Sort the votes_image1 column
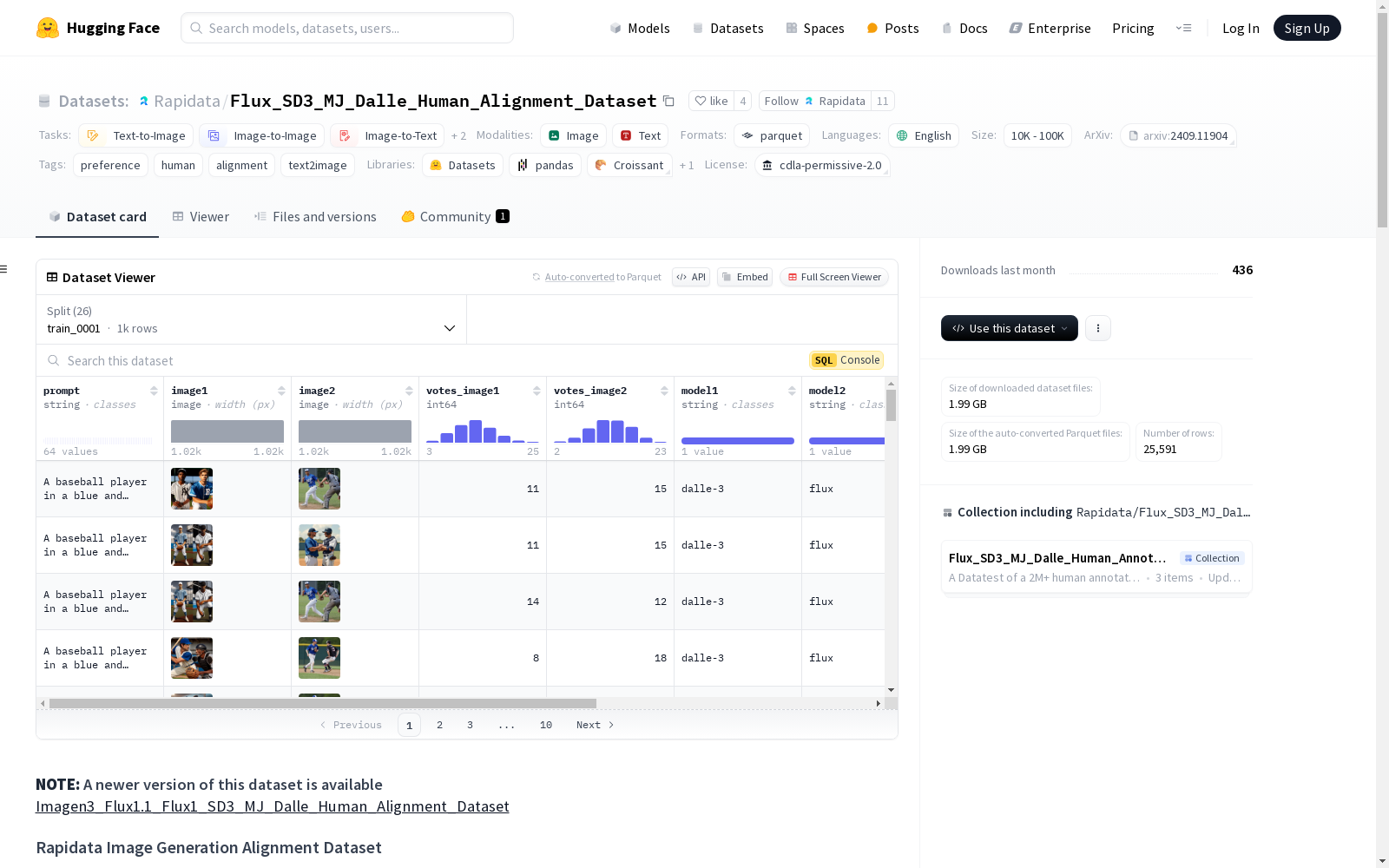1389x868 pixels. 537,391
